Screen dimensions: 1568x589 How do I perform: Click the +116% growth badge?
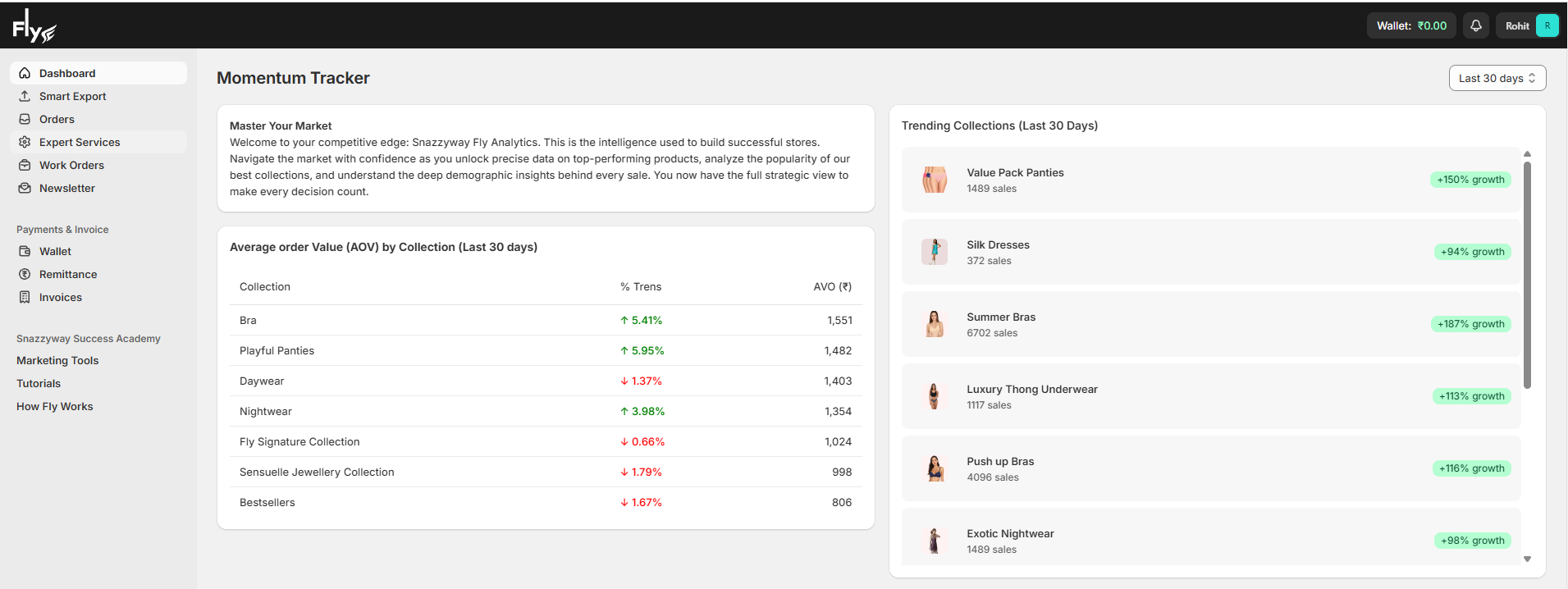tap(1471, 468)
